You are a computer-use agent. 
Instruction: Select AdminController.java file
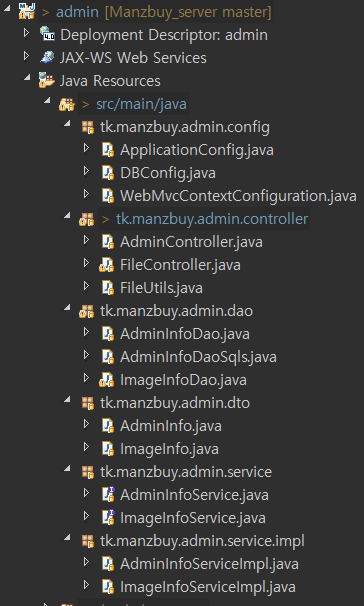(191, 242)
